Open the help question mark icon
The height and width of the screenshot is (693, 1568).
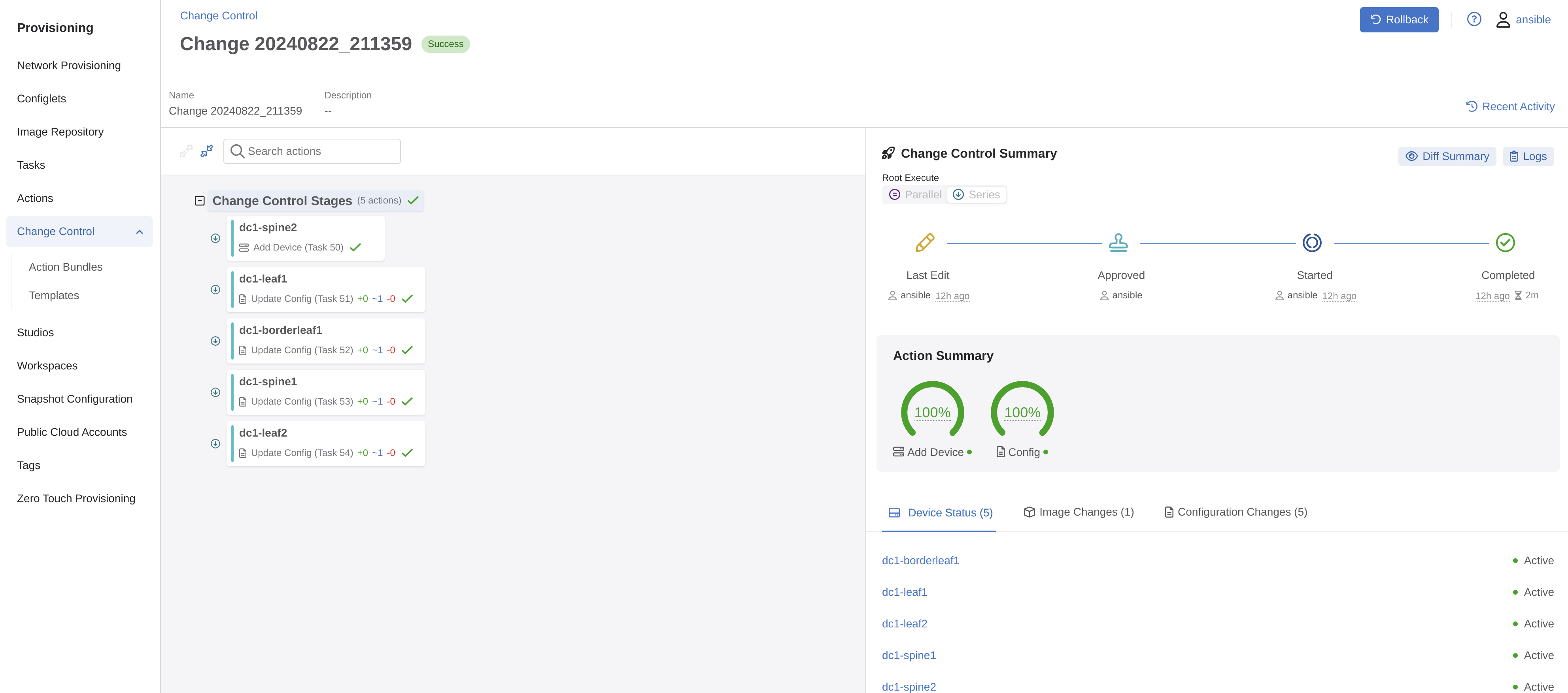1474,19
